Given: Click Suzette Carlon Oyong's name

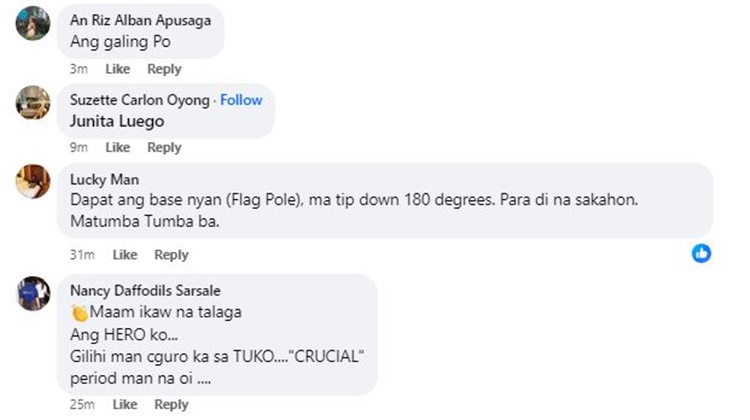Looking at the screenshot, I should (x=140, y=100).
